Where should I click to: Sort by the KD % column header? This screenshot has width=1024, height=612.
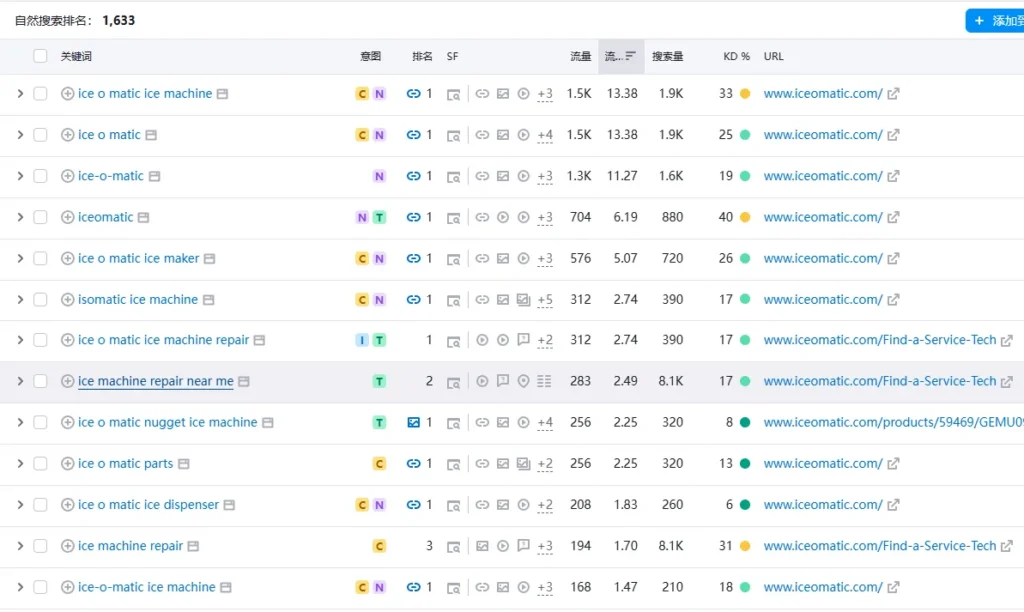click(736, 56)
